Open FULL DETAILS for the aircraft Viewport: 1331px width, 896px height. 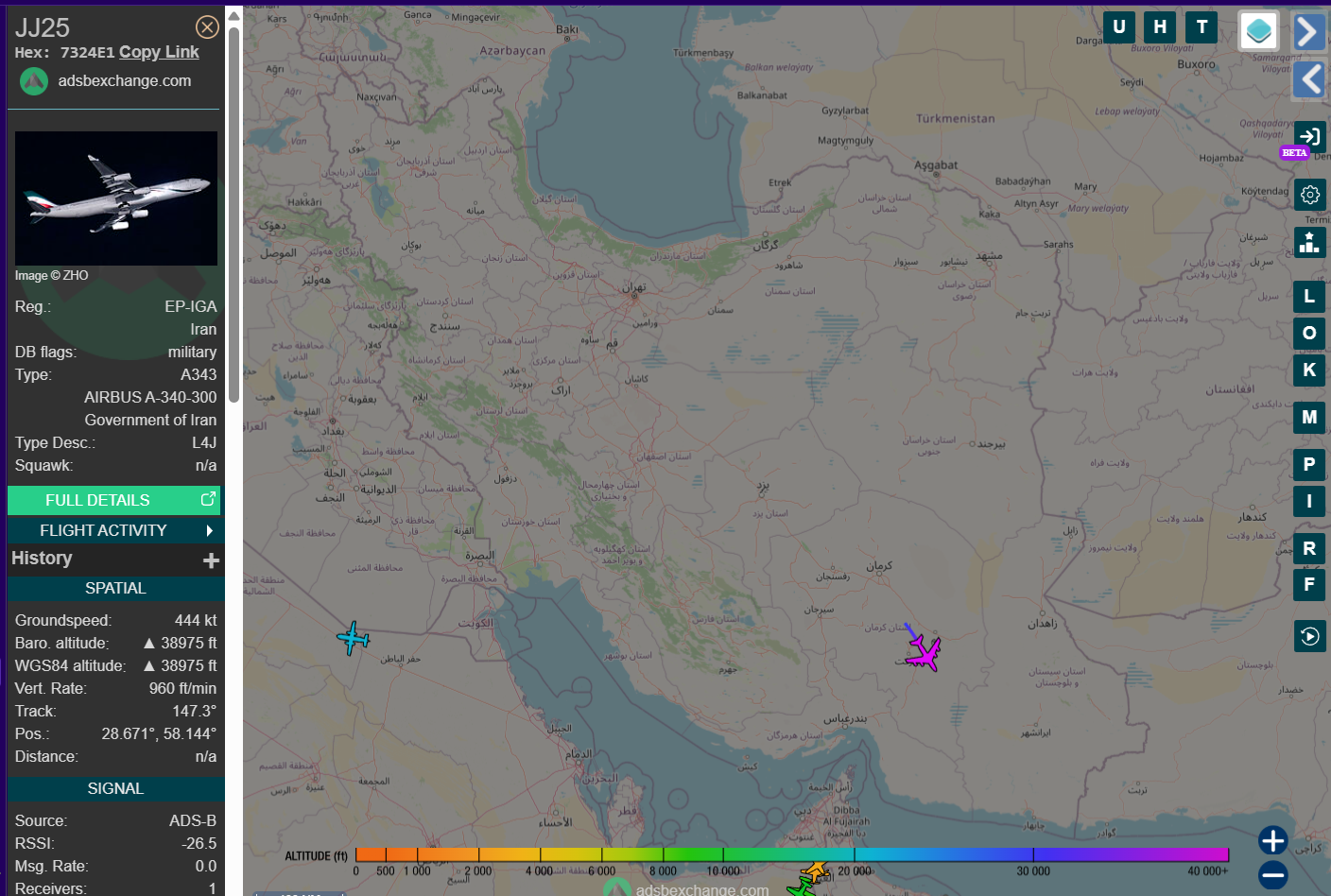(114, 500)
